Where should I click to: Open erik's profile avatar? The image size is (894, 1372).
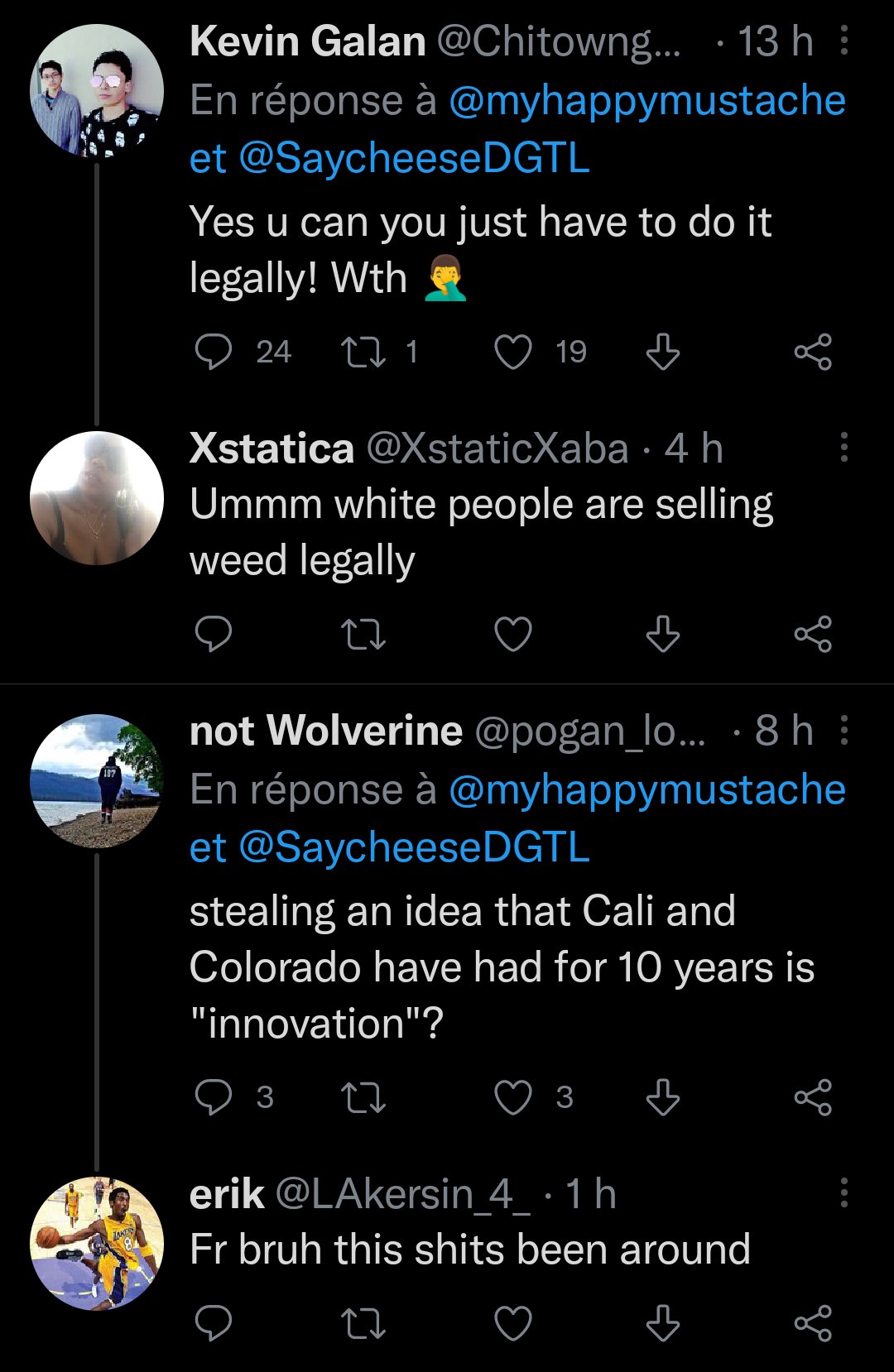pyautogui.click(x=97, y=1243)
